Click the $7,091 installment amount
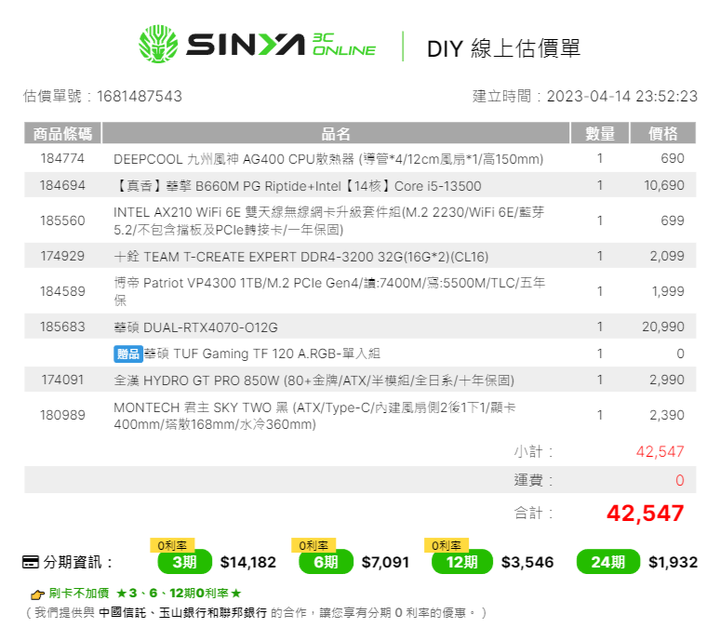The image size is (720, 641). click(385, 562)
